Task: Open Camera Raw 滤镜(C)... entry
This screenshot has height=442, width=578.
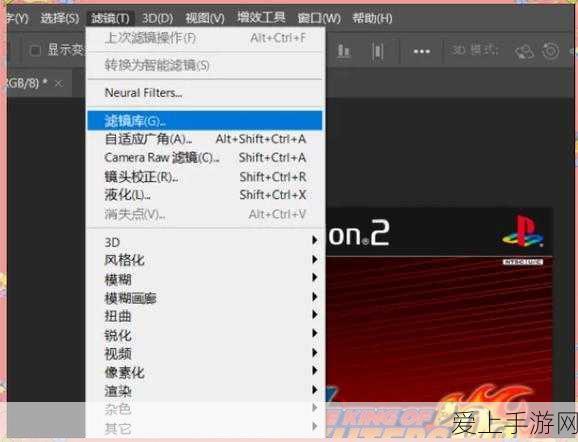Action: [205, 158]
